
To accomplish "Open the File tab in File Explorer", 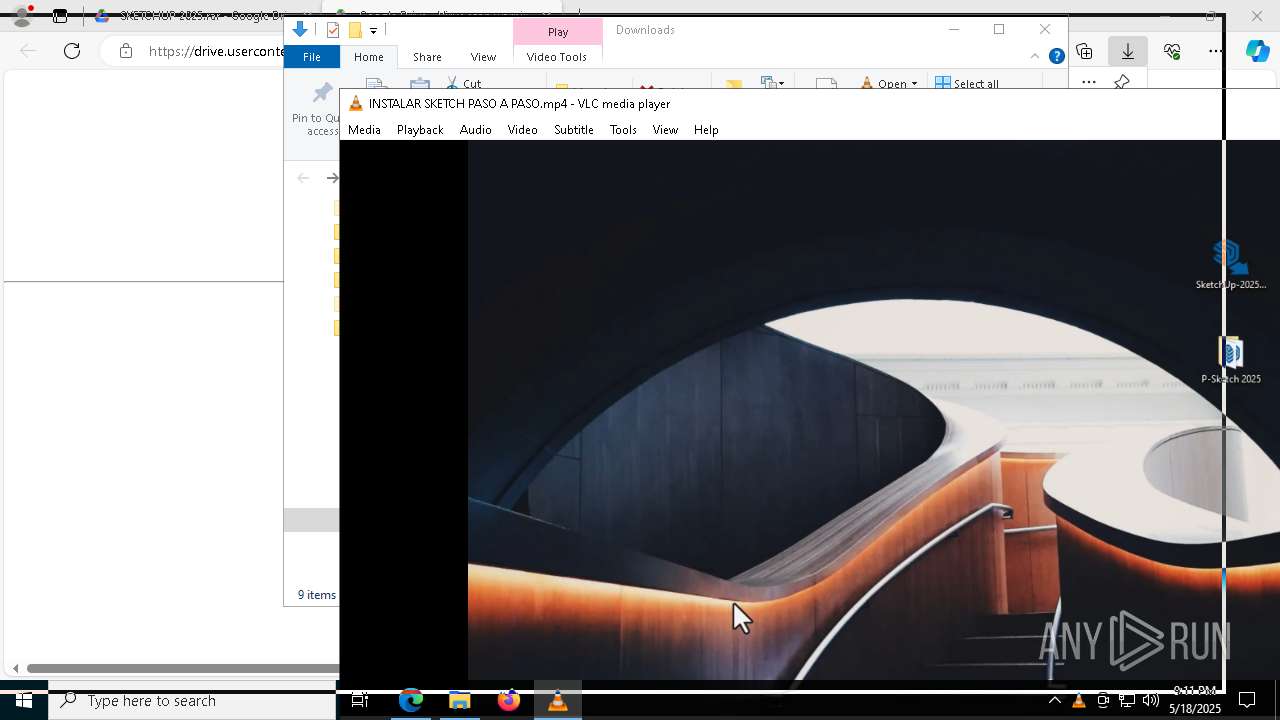I will (x=312, y=57).
